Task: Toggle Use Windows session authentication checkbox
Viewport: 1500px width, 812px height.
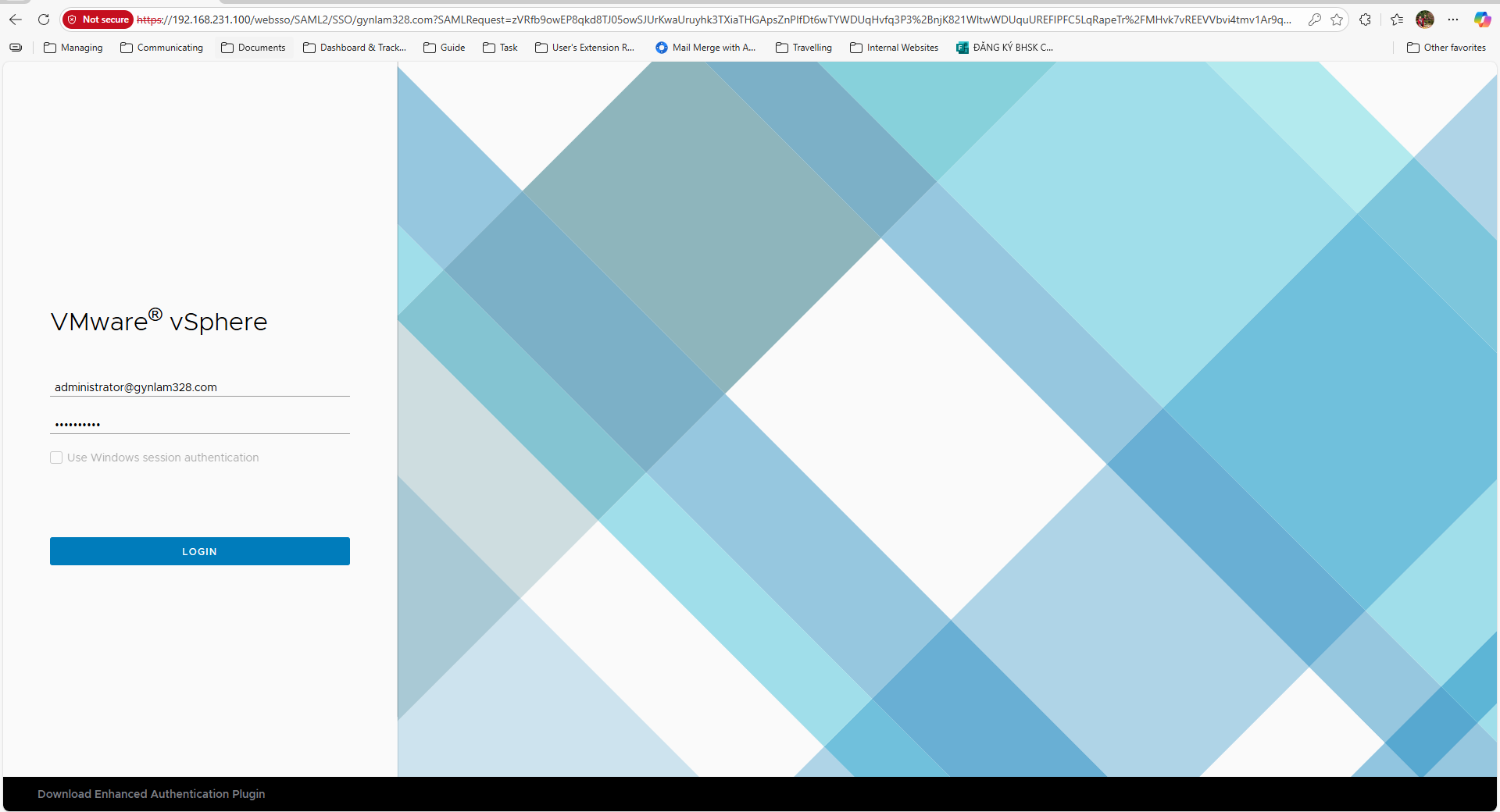Action: tap(56, 458)
